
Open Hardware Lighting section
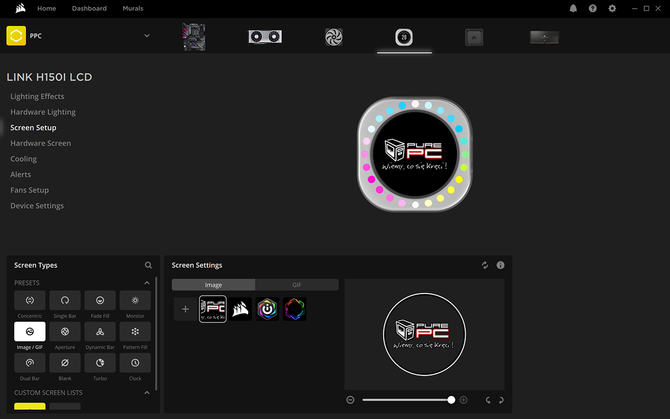[43, 112]
